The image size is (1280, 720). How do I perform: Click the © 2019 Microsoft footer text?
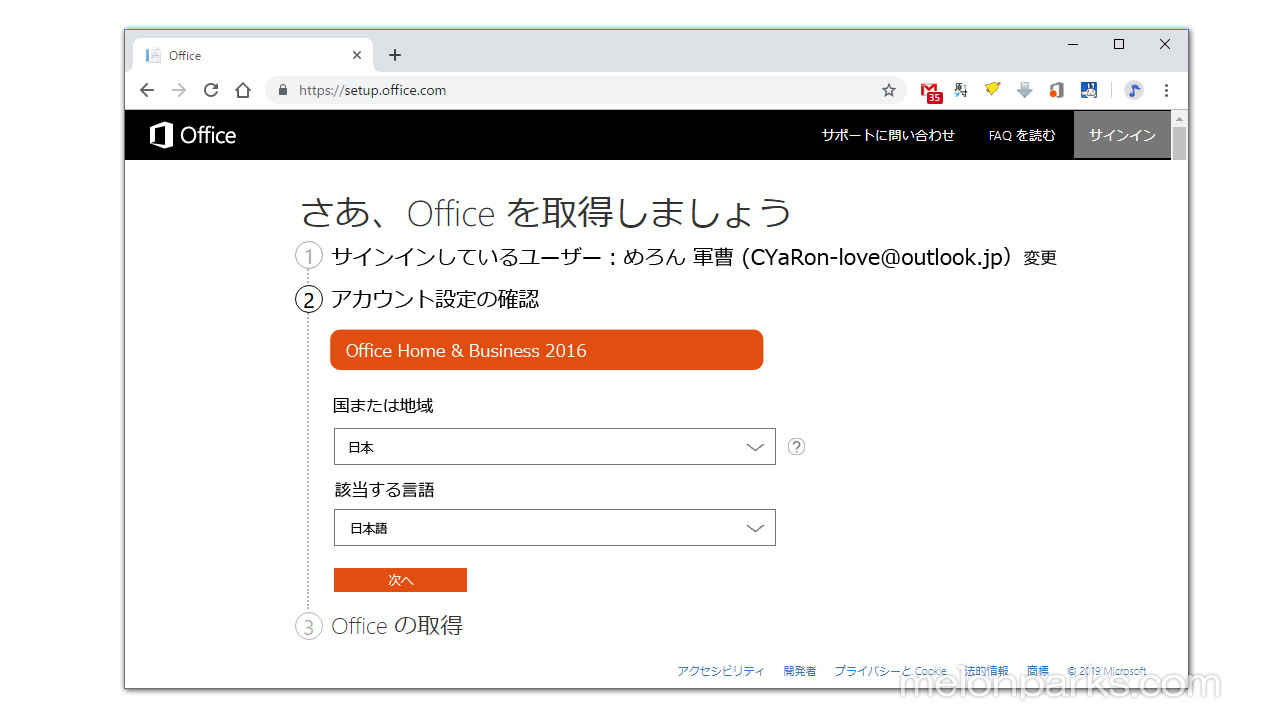pyautogui.click(x=1107, y=671)
